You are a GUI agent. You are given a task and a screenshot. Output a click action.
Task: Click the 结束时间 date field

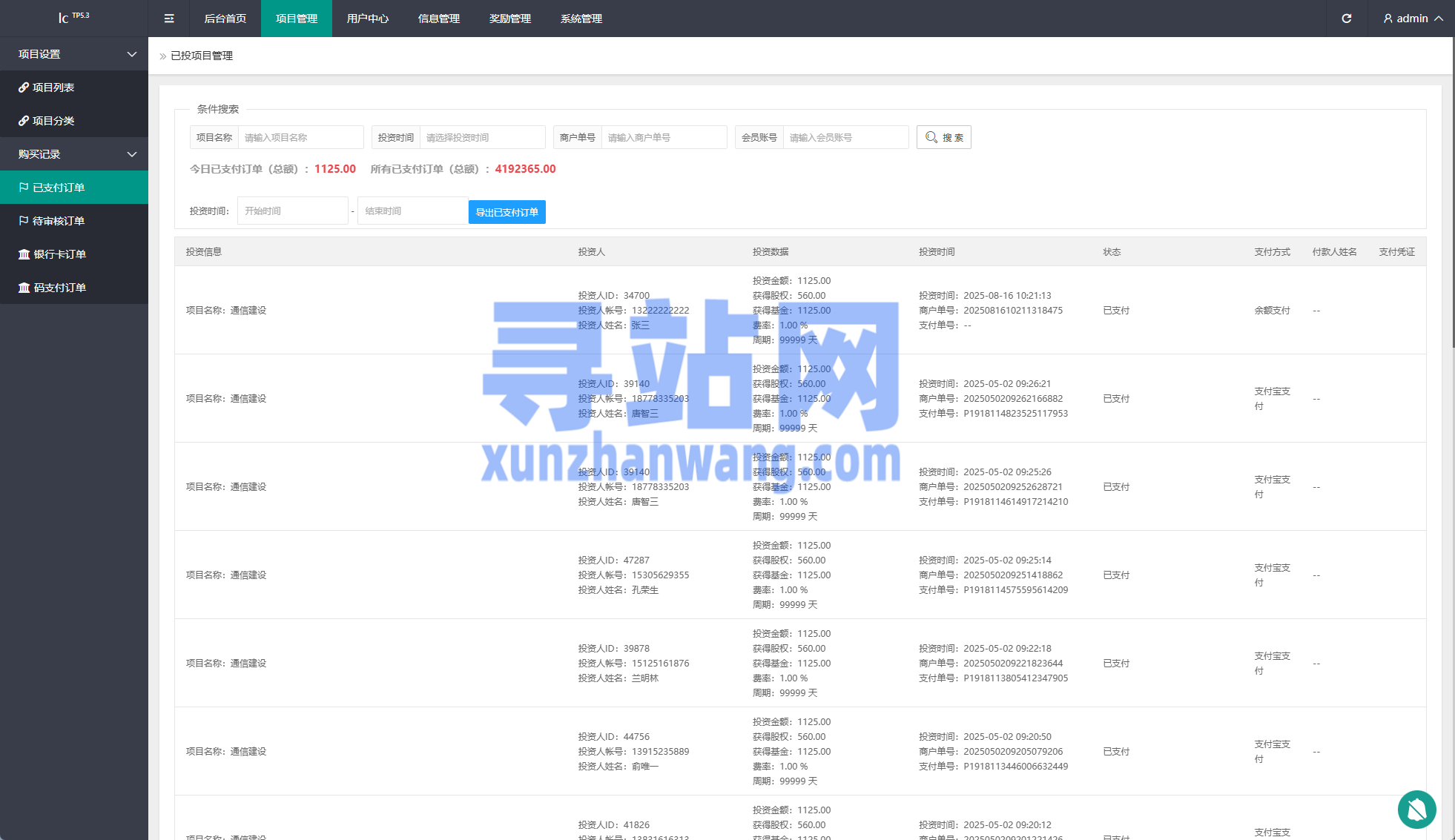[412, 211]
